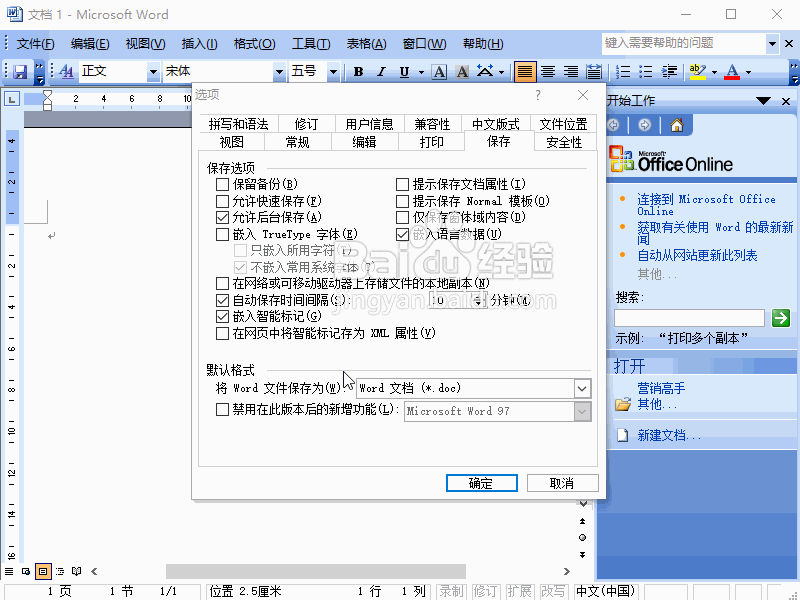Apply character shading icon

coord(462,72)
